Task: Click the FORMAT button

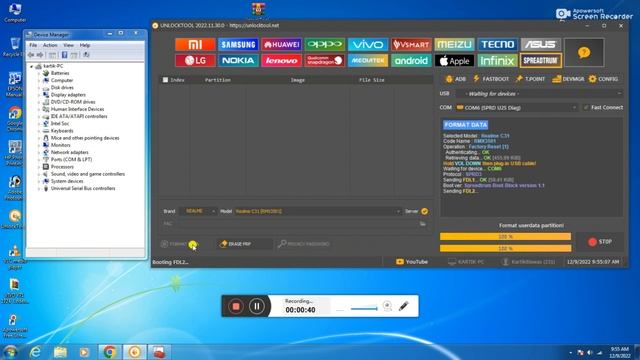Action: [180, 244]
